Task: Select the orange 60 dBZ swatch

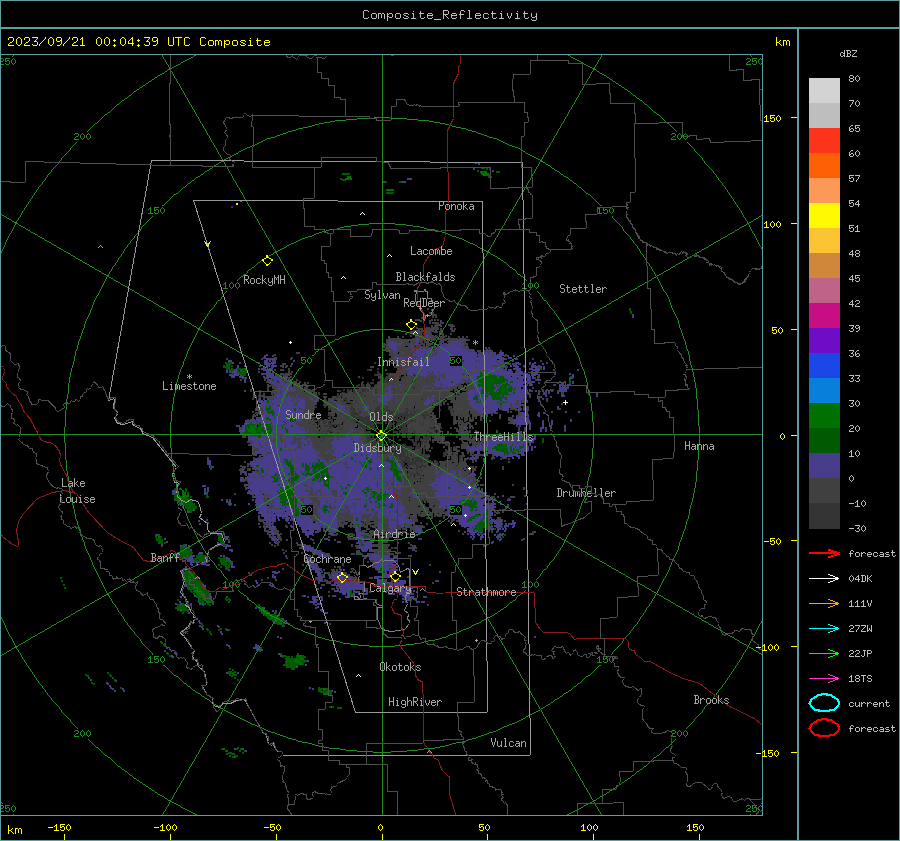Action: (x=824, y=165)
